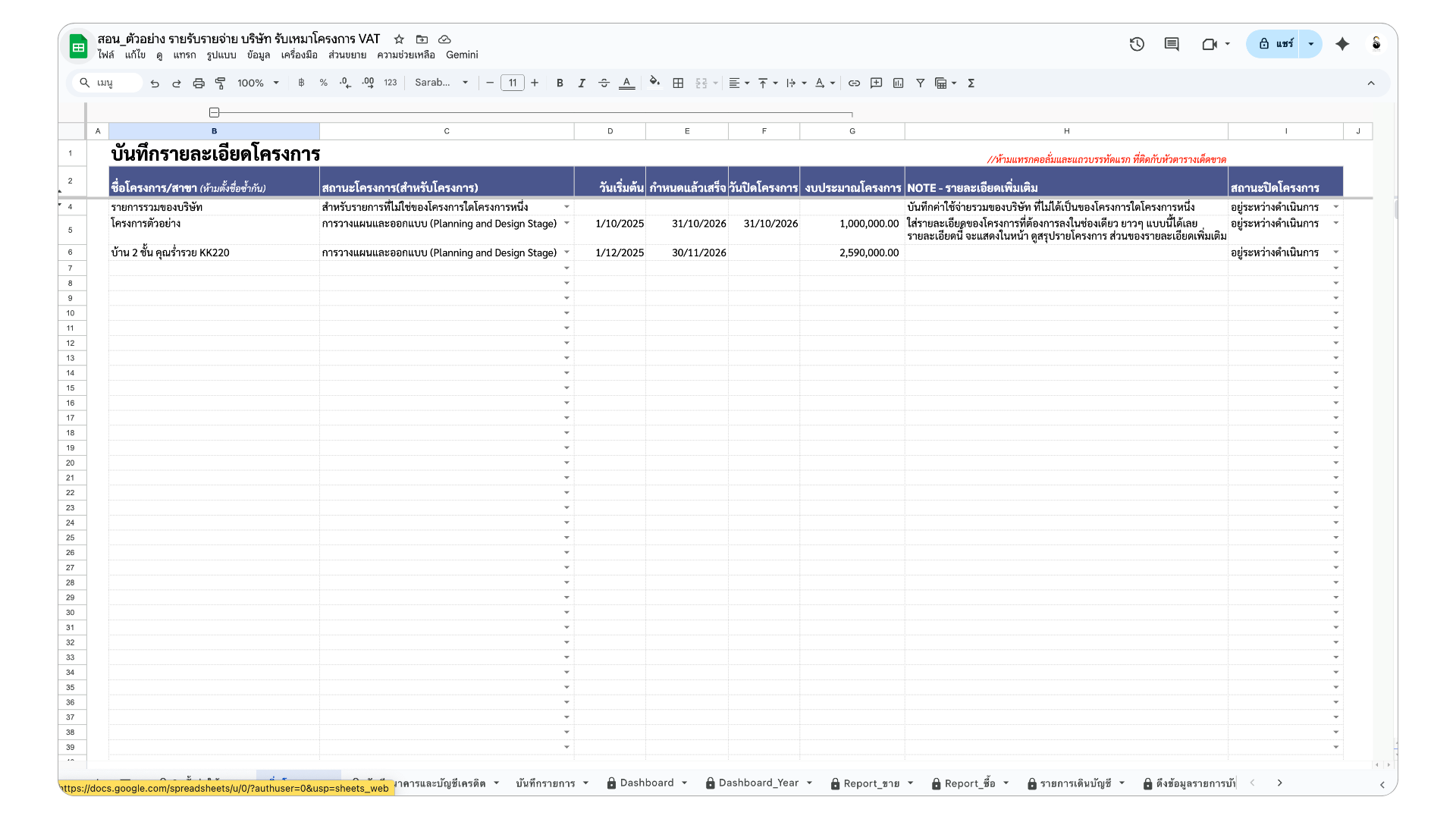Screen dimensions: 1456x819
Task: Decrease font size with minus button
Action: [x=490, y=83]
